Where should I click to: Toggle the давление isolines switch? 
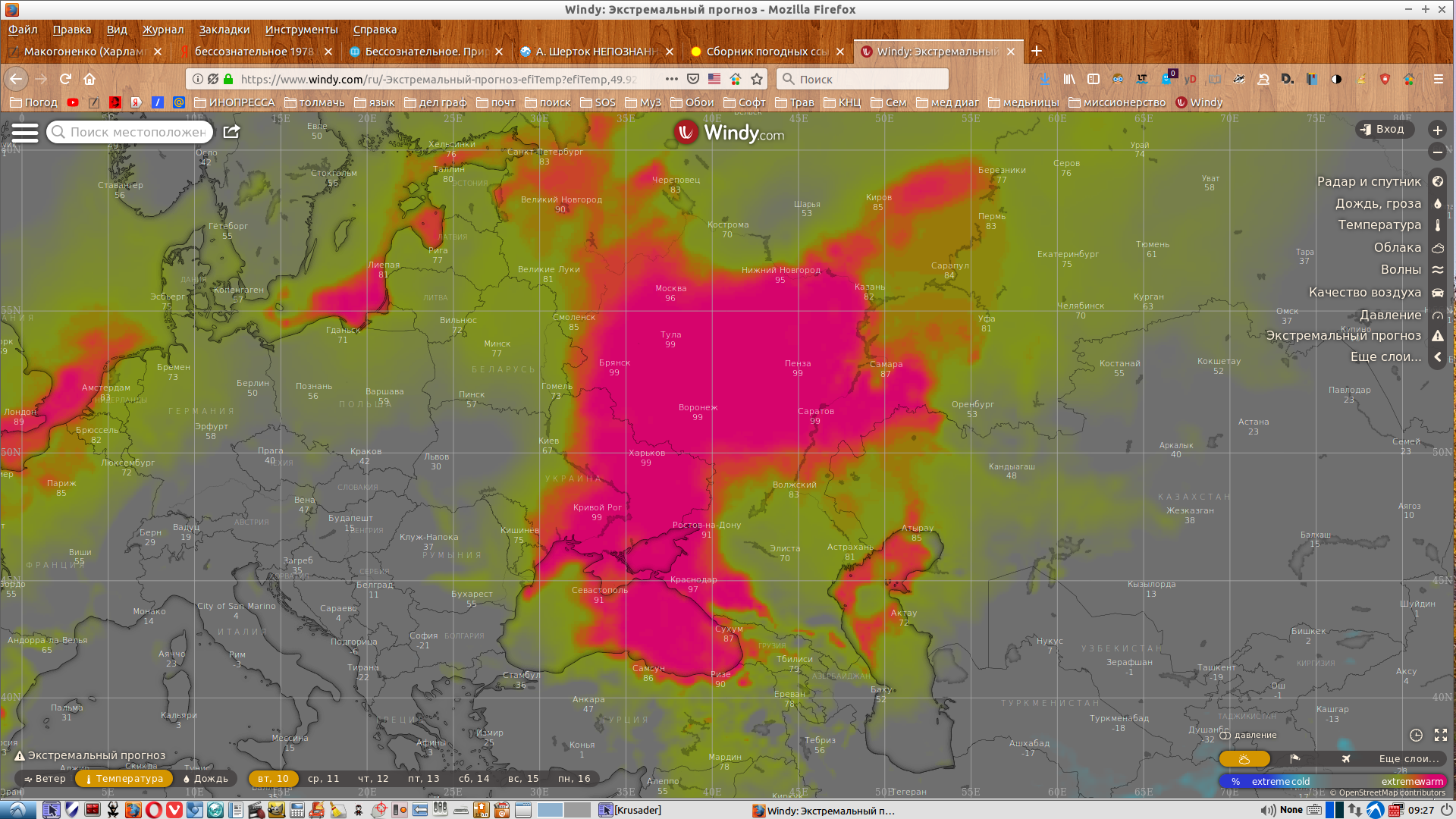pyautogui.click(x=1225, y=736)
